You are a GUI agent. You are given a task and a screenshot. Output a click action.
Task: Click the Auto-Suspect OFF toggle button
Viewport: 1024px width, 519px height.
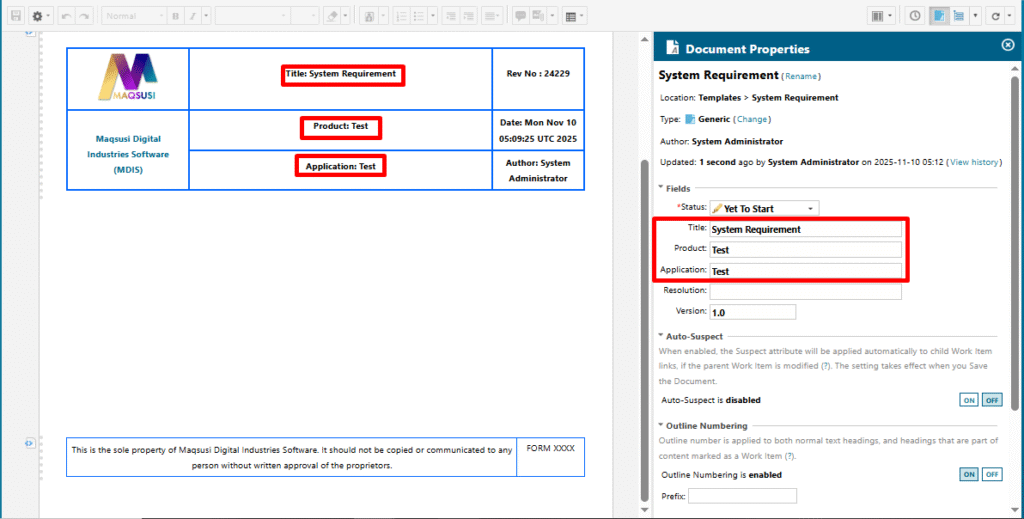(x=991, y=400)
